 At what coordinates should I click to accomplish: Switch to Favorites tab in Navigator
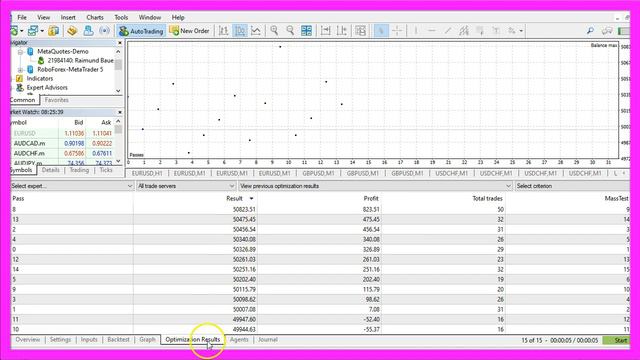coord(56,100)
